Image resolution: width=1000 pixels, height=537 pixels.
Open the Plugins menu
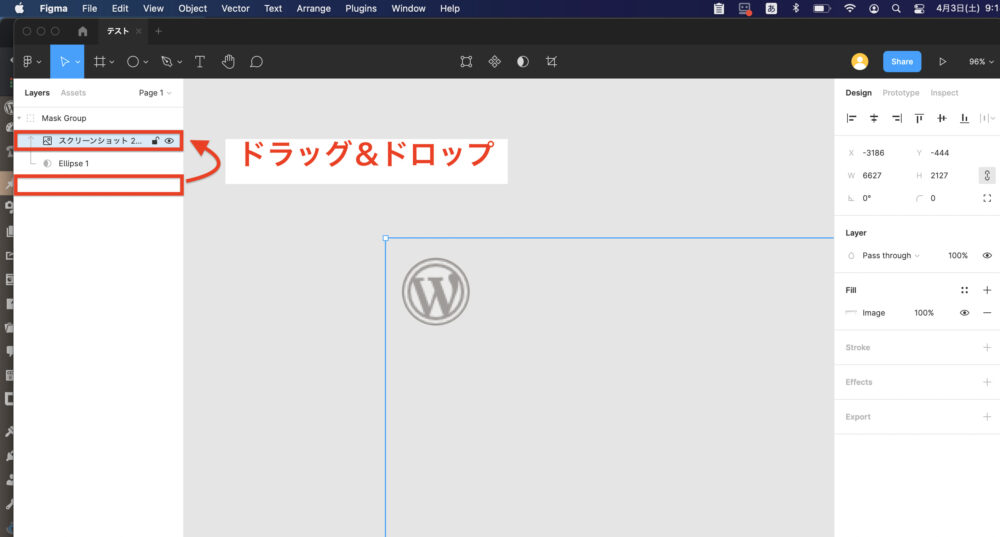(x=361, y=8)
